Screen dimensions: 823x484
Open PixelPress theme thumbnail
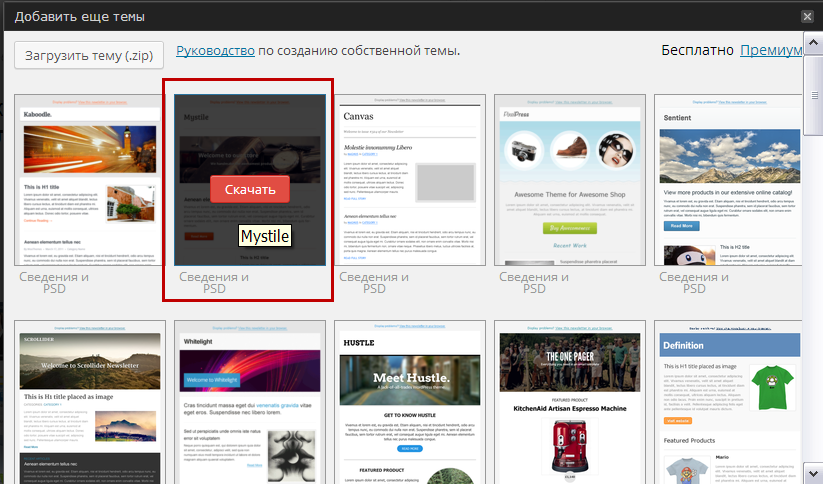(x=570, y=180)
